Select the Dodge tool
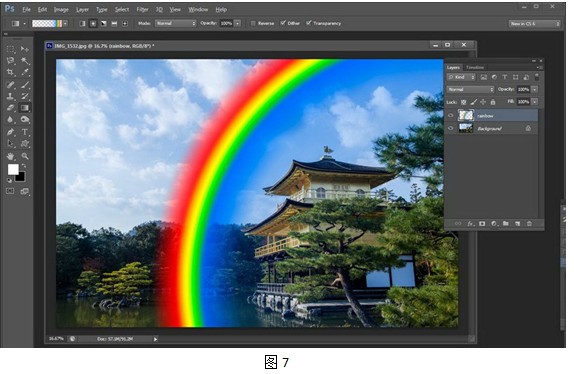This screenshot has height=374, width=574. tap(25, 120)
